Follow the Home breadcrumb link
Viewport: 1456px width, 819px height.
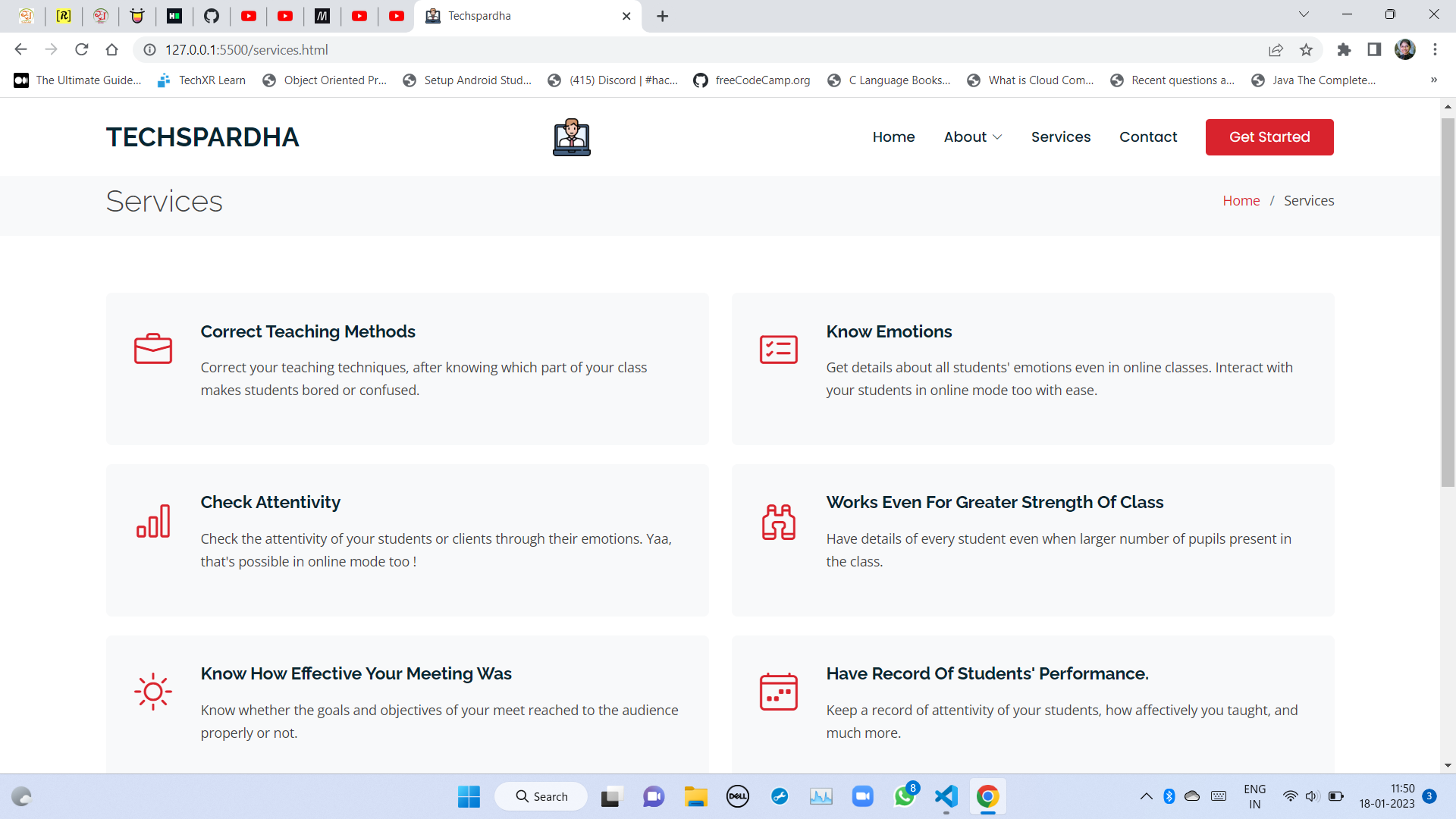[x=1241, y=201]
